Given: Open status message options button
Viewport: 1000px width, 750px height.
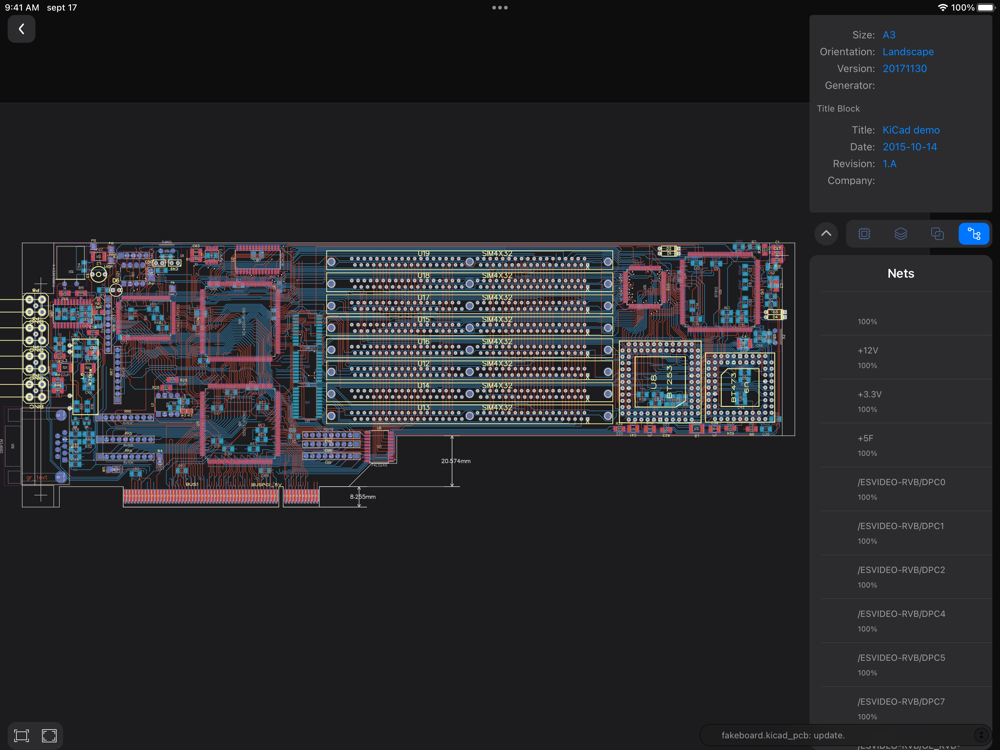Looking at the screenshot, I should click(980, 736).
